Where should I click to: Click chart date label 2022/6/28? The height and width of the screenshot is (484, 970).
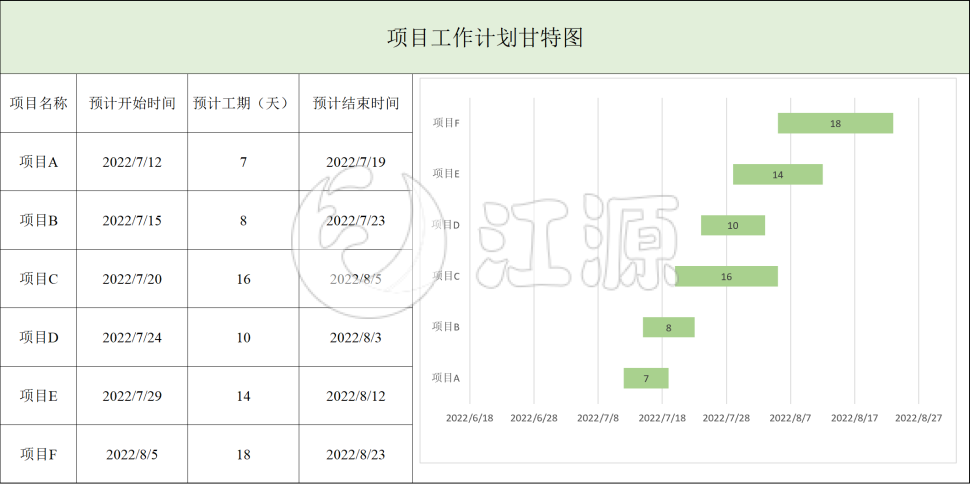tap(534, 418)
